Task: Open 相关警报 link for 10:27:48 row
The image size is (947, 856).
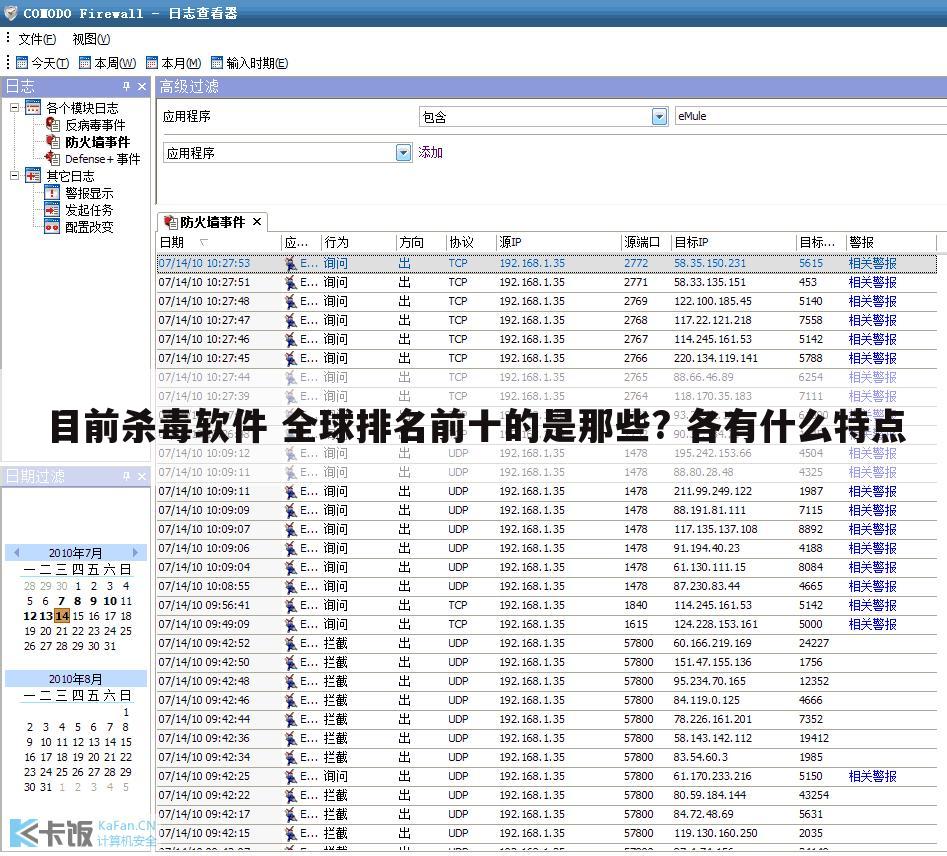Action: tap(872, 301)
